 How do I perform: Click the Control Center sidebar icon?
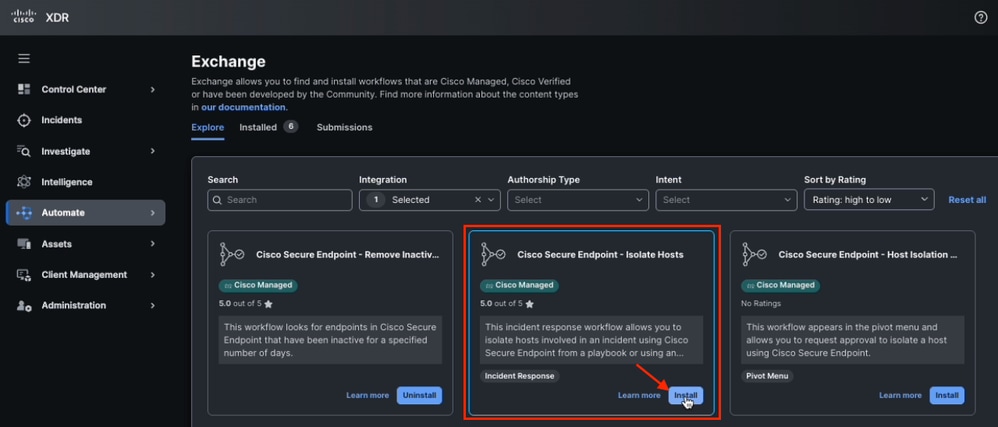point(24,89)
